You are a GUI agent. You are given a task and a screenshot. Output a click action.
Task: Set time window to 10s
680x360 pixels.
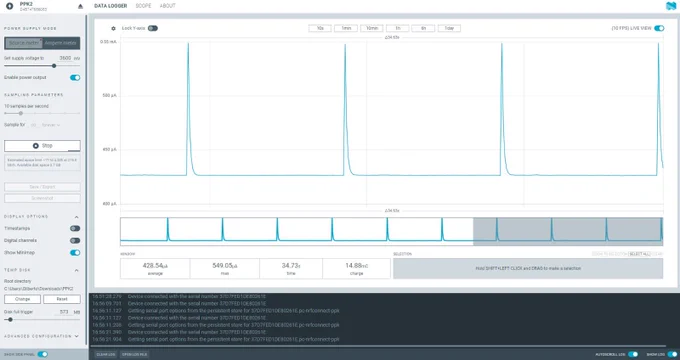point(320,28)
